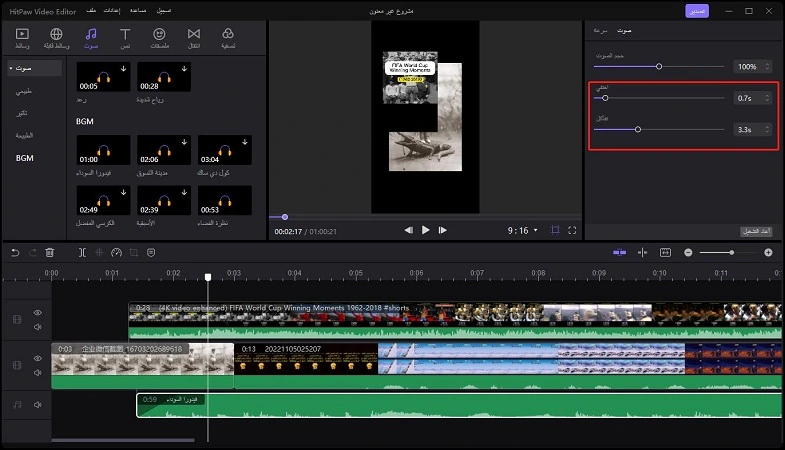785x450 pixels.
Task: Enter fullscreen preview mode
Action: (572, 230)
